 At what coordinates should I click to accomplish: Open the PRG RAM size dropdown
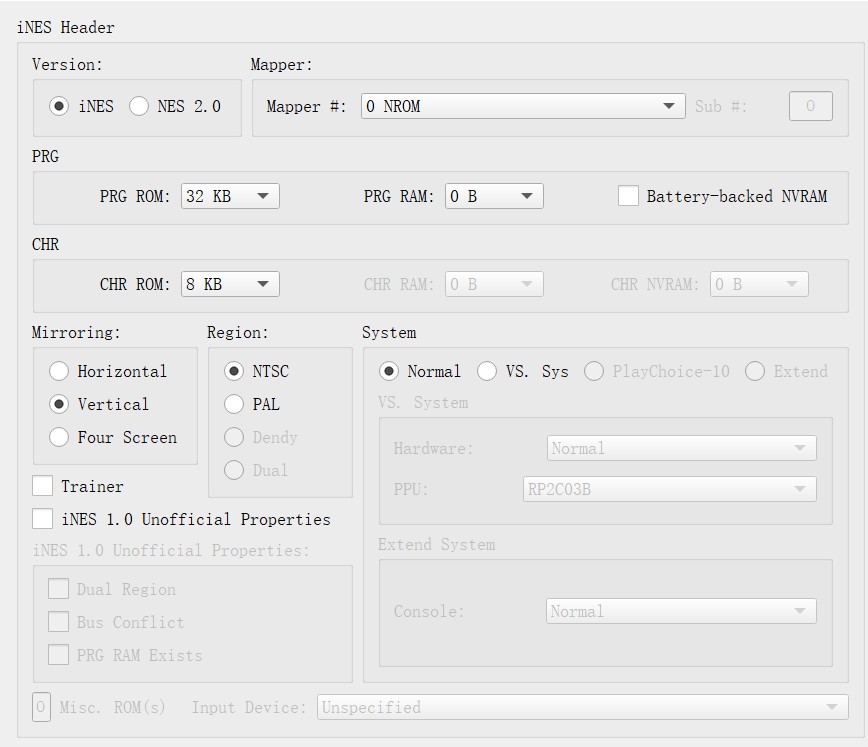point(494,196)
